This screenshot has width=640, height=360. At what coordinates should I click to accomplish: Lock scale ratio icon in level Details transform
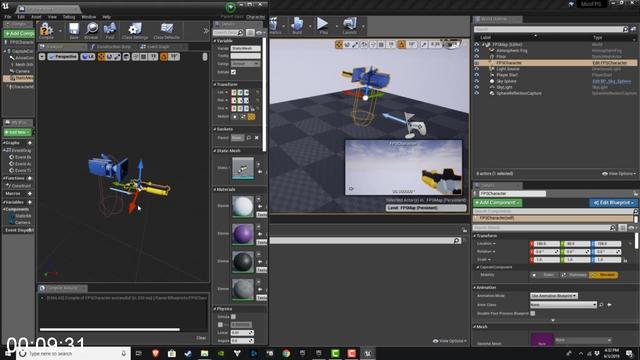(x=625, y=260)
